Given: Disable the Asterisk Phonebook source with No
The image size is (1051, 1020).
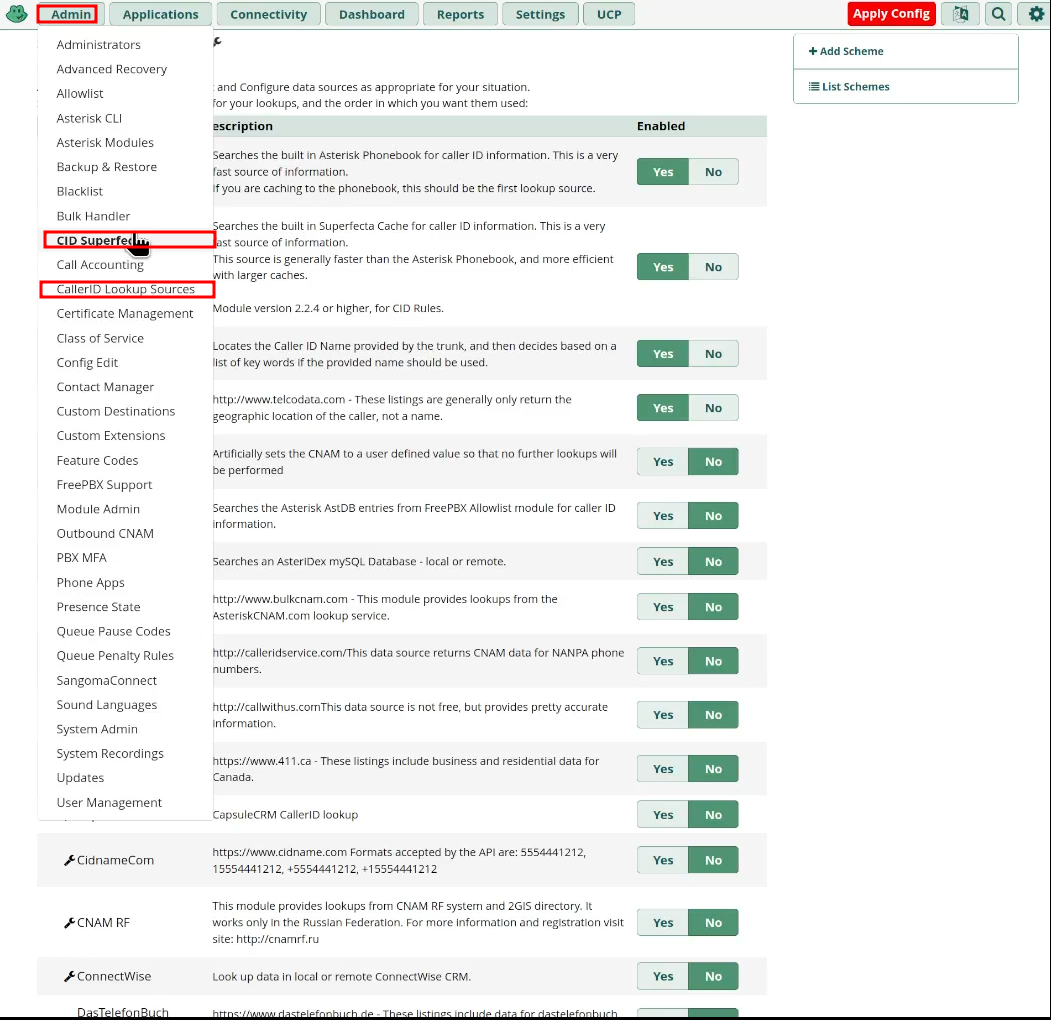Looking at the screenshot, I should [x=713, y=172].
